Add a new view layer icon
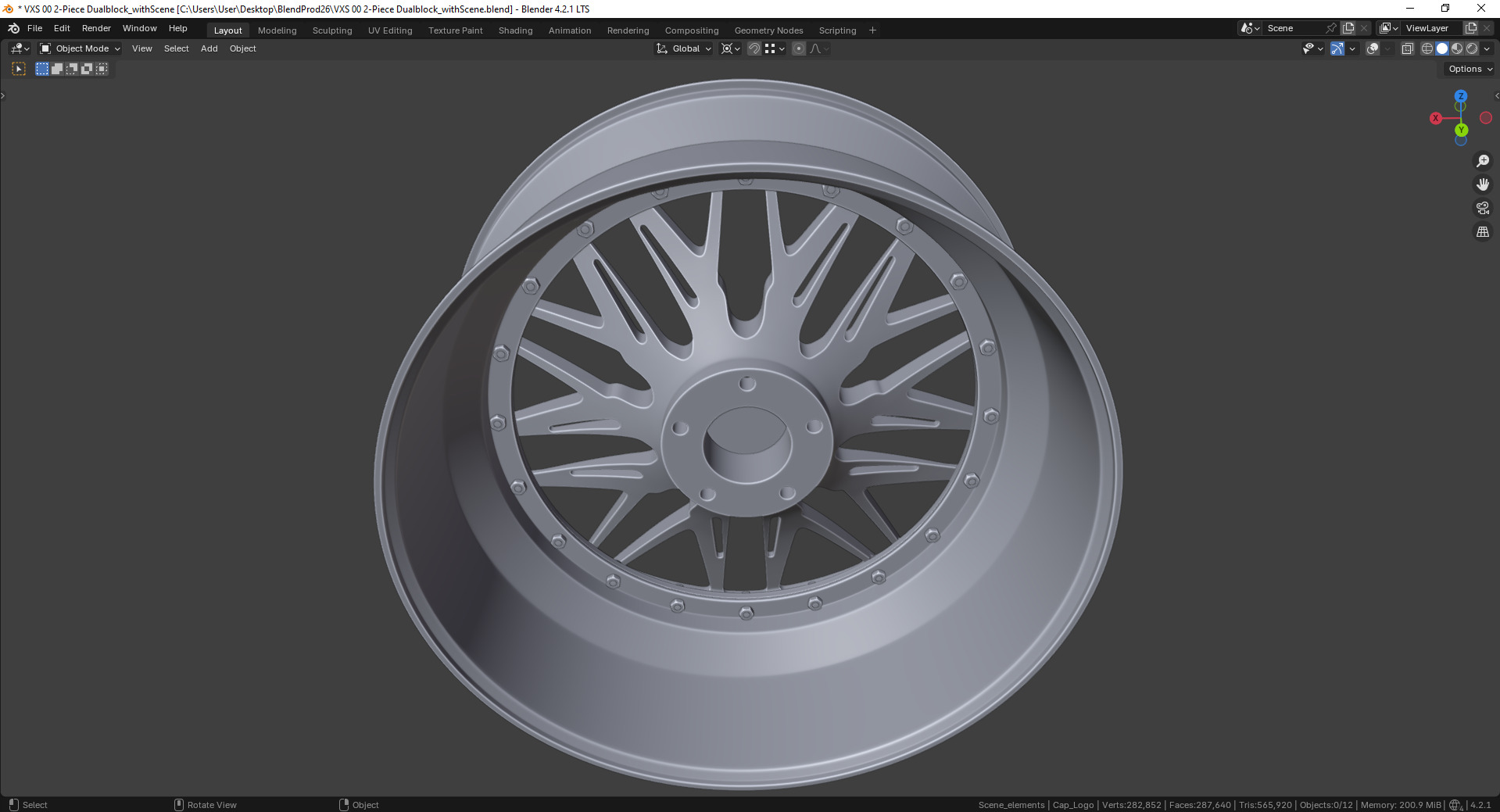 (x=1470, y=28)
